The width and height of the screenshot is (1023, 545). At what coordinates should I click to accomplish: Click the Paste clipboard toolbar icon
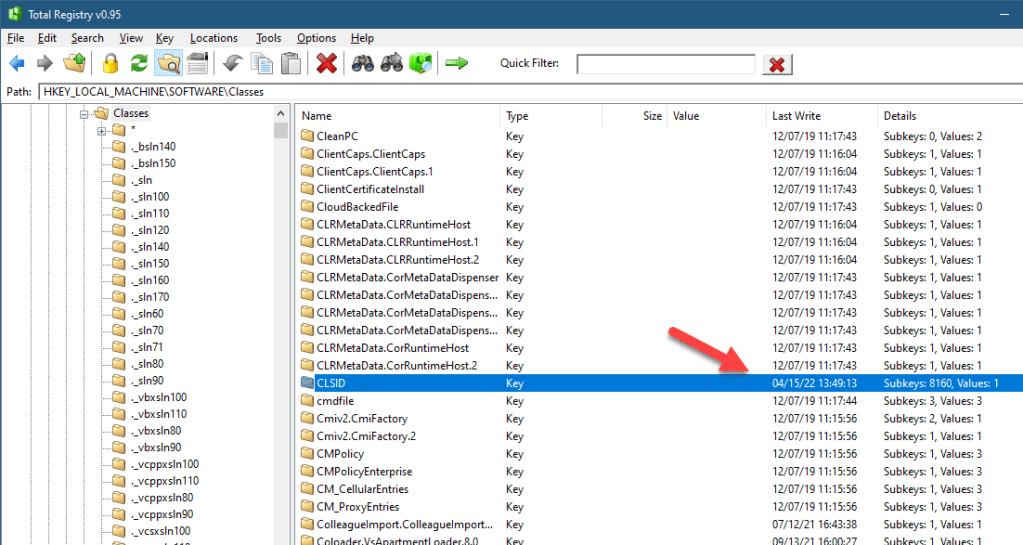pyautogui.click(x=291, y=64)
